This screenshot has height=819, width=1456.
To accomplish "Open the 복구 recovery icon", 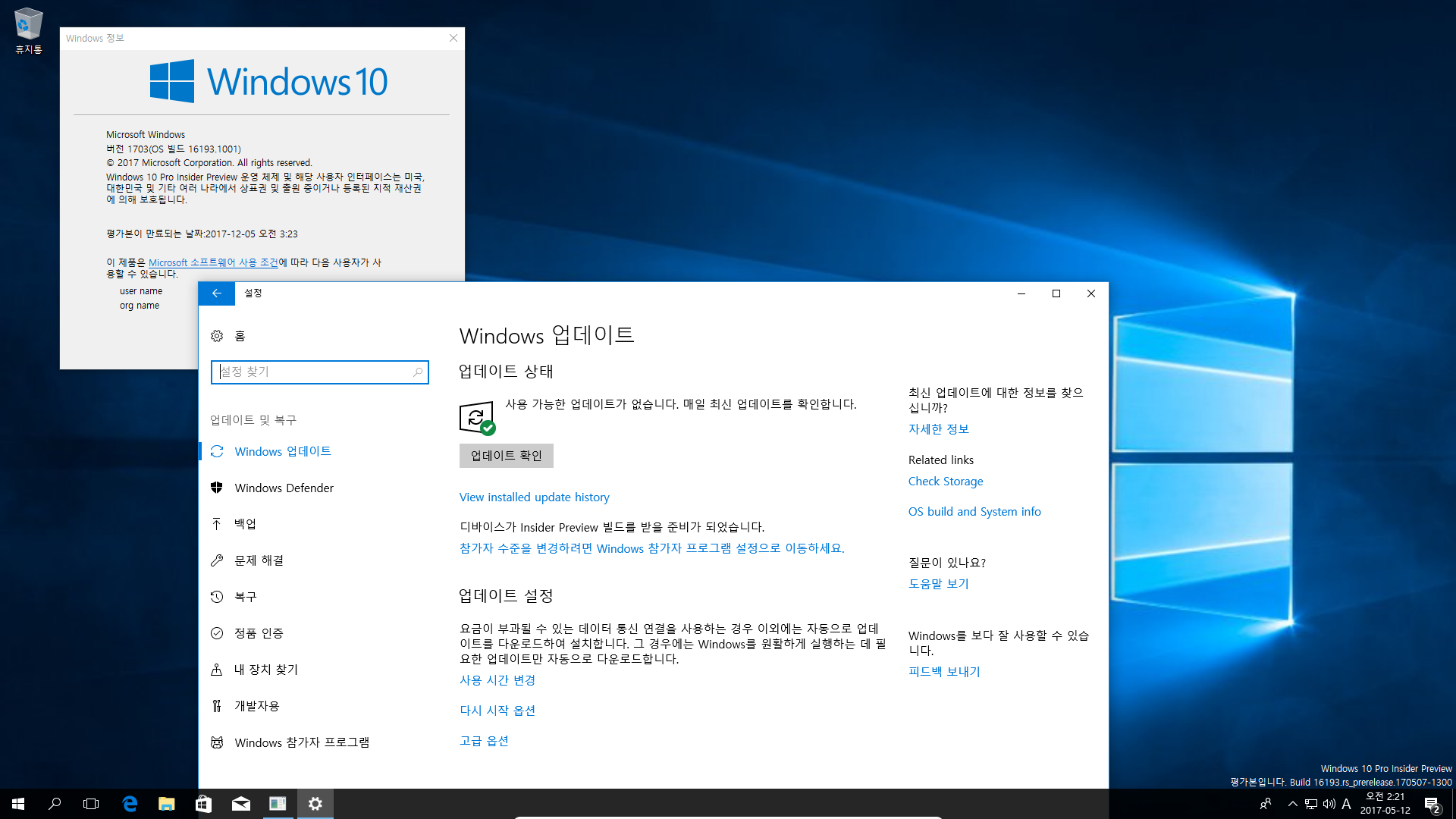I will [217, 597].
